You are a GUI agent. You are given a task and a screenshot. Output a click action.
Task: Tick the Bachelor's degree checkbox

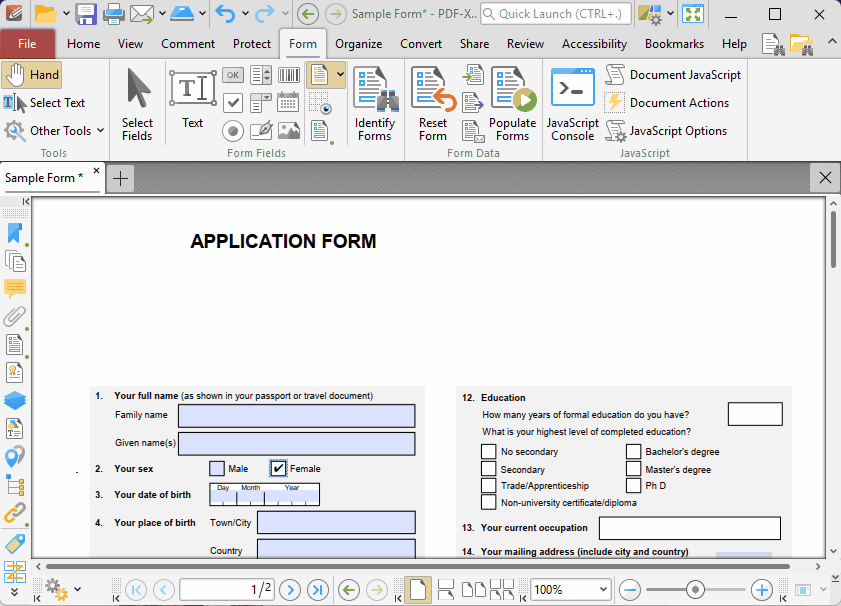pyautogui.click(x=633, y=451)
